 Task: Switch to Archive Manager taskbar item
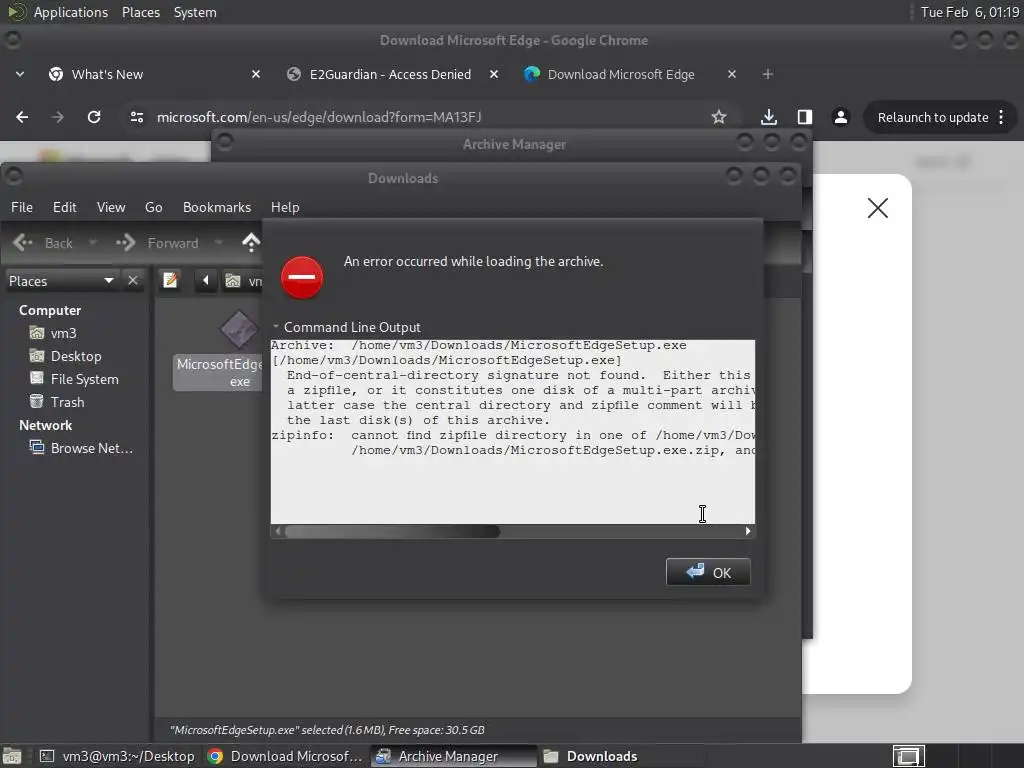point(453,756)
